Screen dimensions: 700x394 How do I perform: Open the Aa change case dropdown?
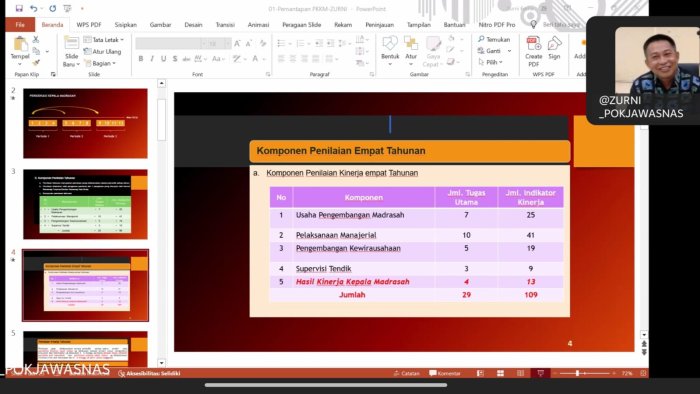click(218, 58)
